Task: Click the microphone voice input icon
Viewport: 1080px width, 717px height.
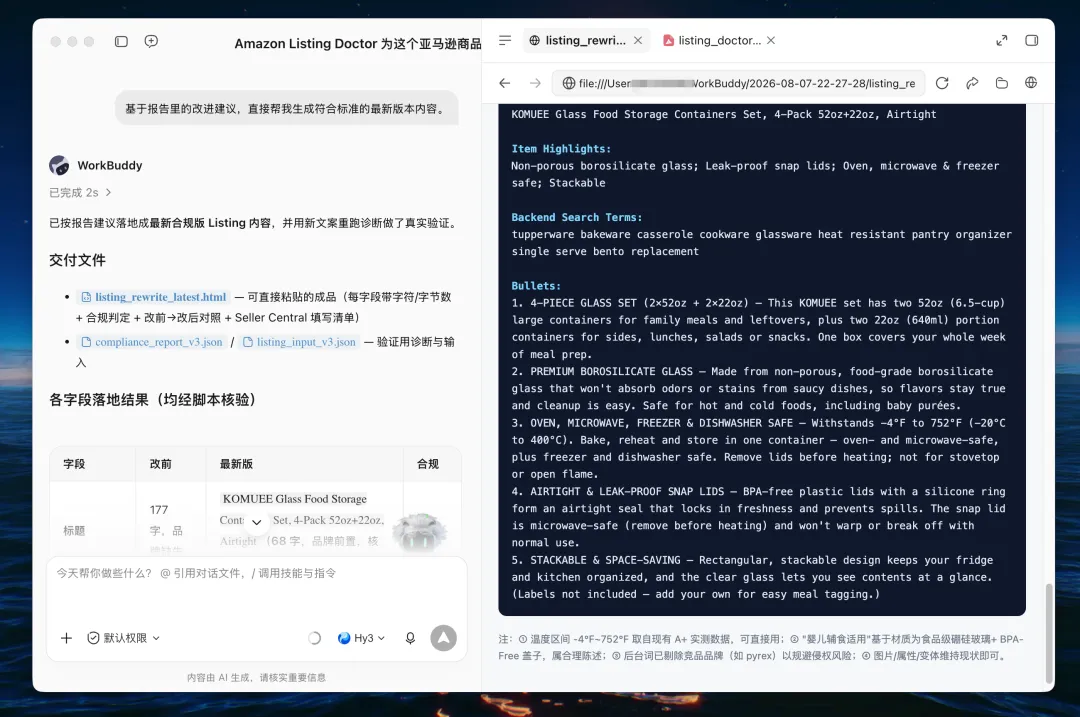Action: 410,638
